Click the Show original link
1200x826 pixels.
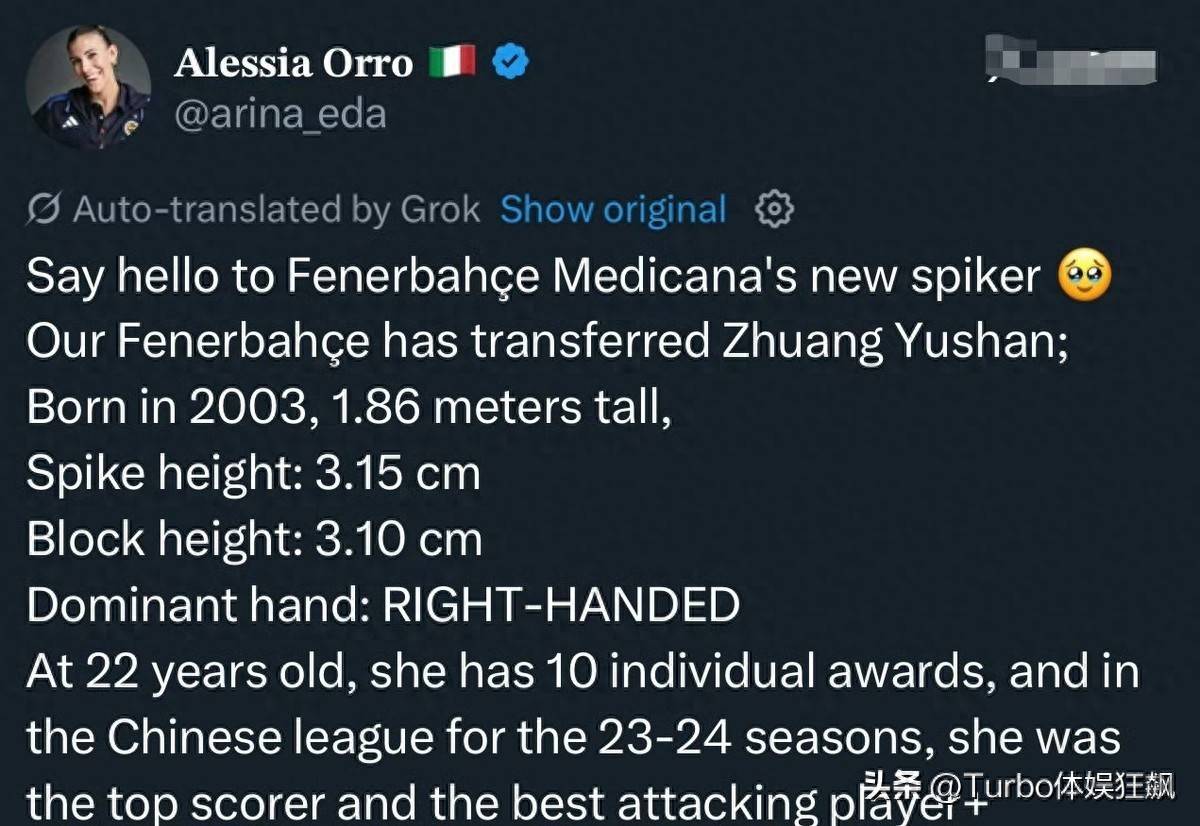pos(613,210)
